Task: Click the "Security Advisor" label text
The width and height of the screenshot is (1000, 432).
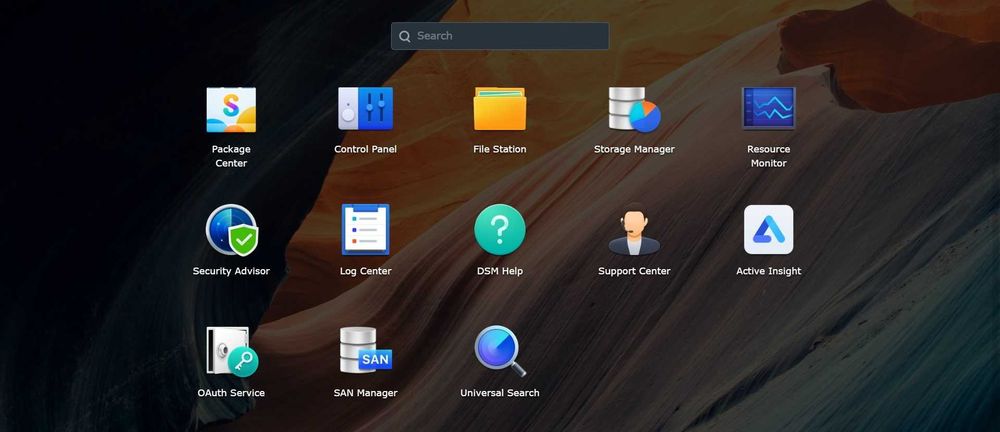Action: (231, 271)
